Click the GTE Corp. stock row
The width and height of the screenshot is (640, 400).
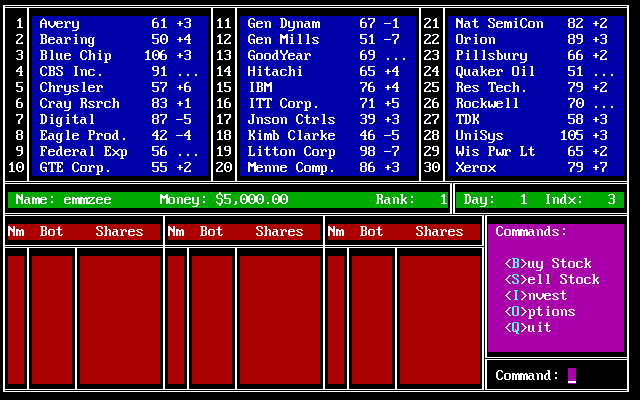click(x=120, y=167)
